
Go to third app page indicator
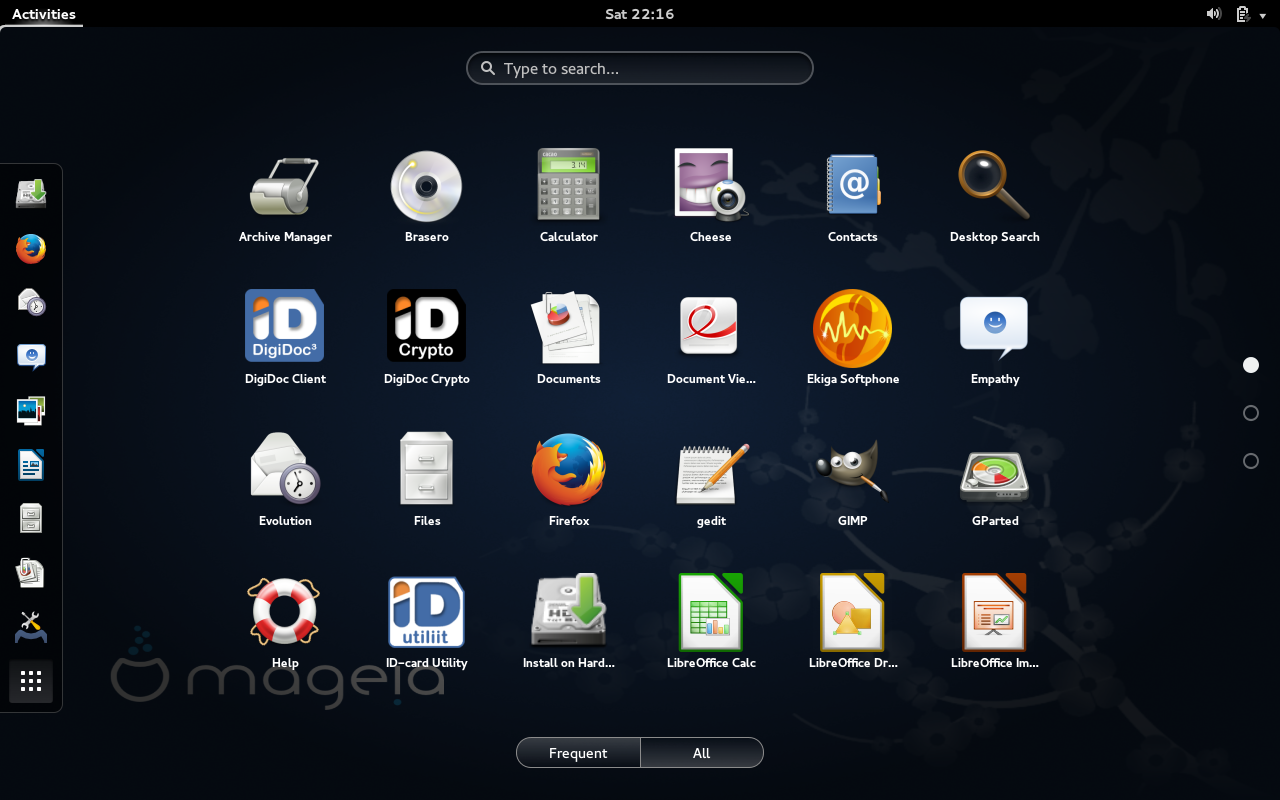(1251, 461)
